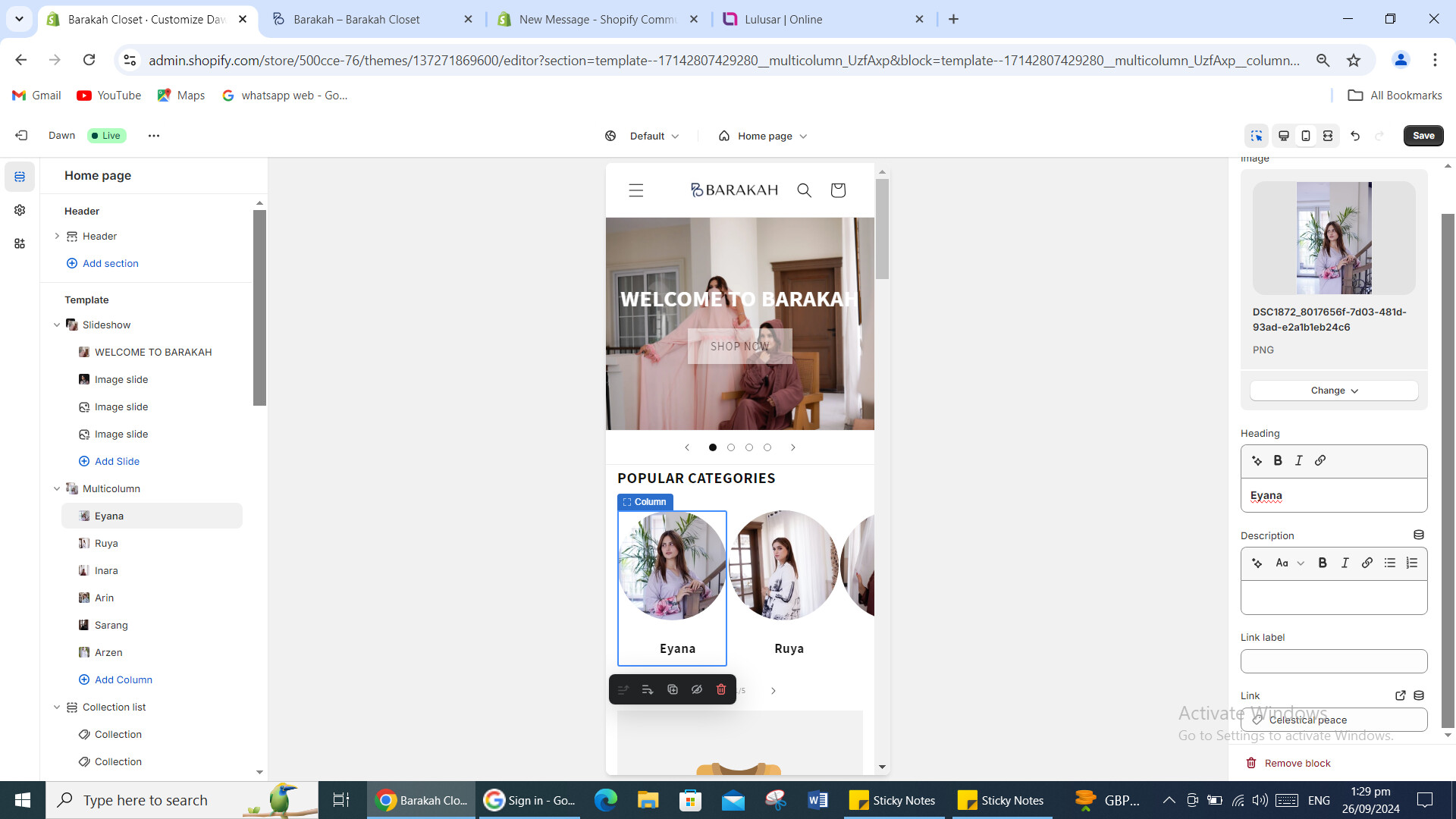
Task: Hide the column via eye-slash icon
Action: [697, 689]
